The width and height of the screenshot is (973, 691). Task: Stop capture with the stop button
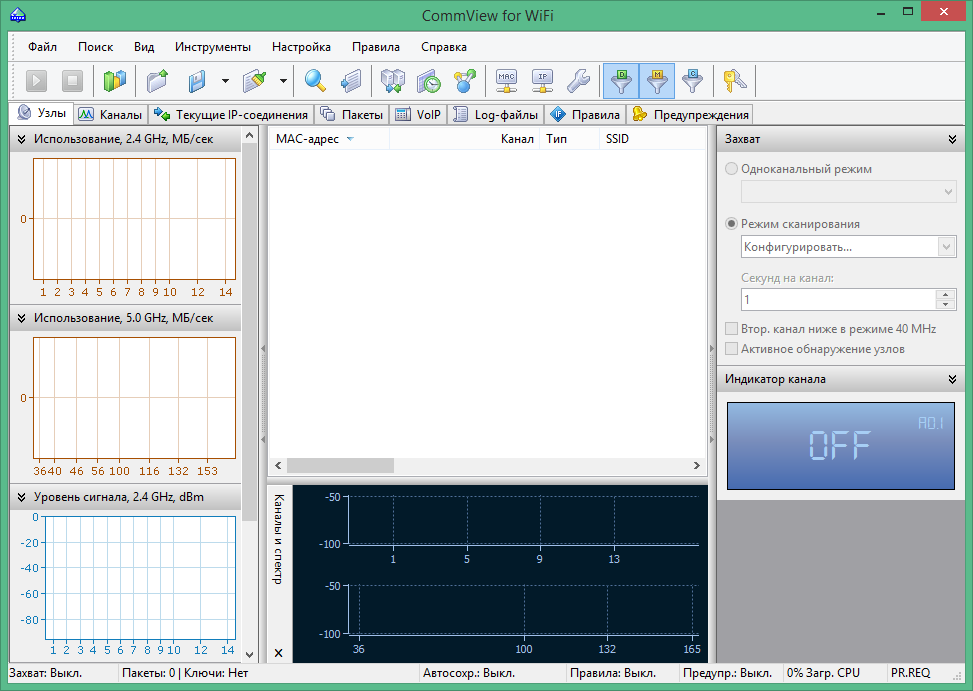pos(72,81)
